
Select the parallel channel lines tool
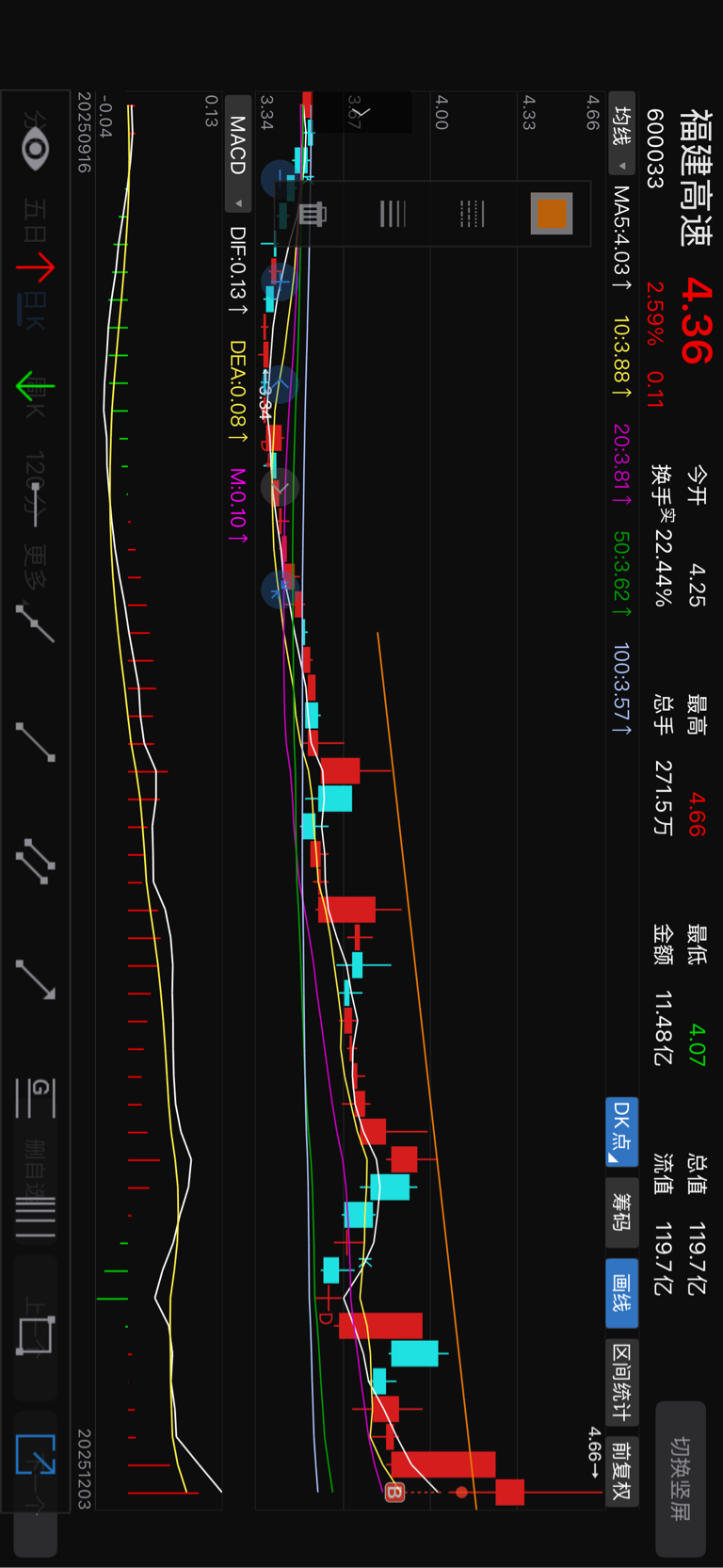[x=35, y=862]
